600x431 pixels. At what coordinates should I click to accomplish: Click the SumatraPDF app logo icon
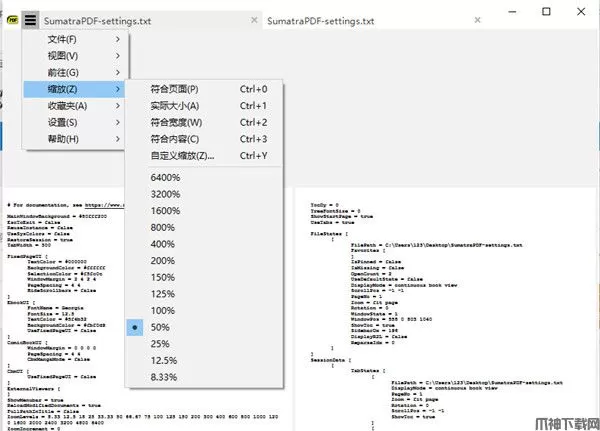[x=12, y=20]
